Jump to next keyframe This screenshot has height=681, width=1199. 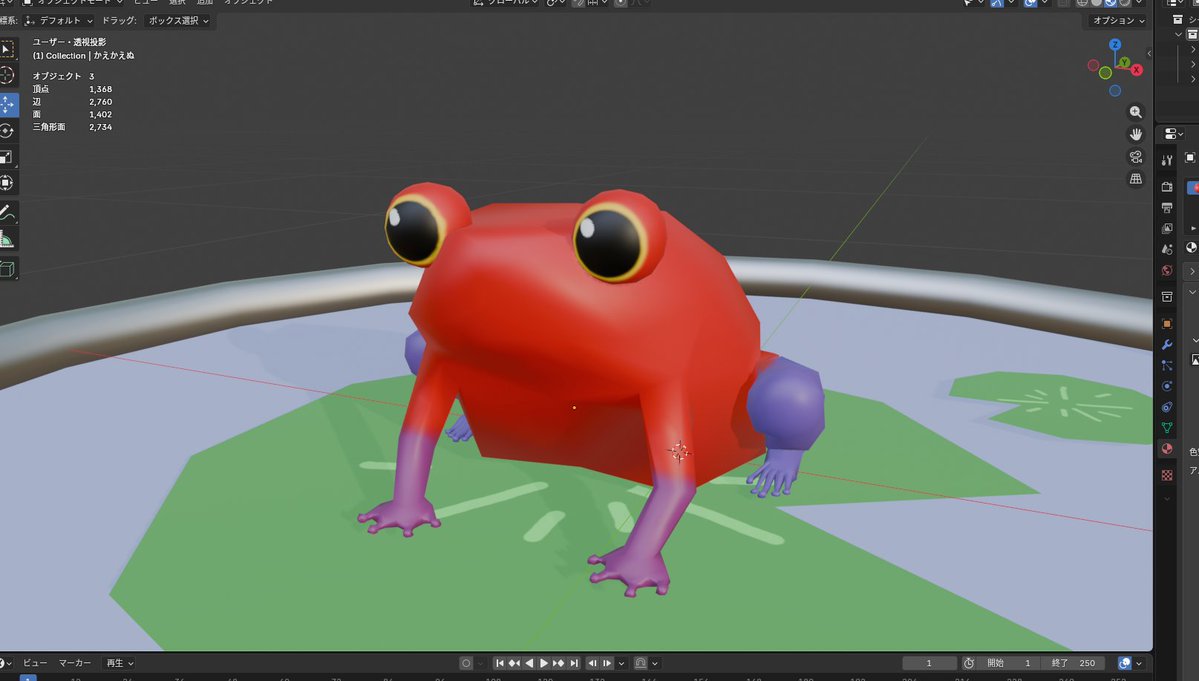coord(558,663)
